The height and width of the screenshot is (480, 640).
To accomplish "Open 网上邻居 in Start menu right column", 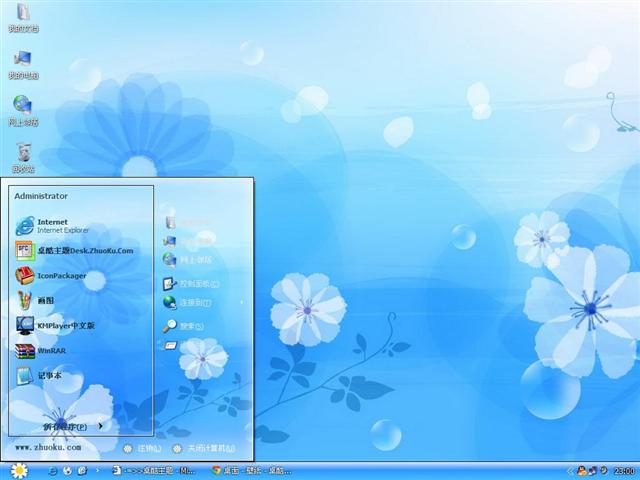I will tap(188, 260).
